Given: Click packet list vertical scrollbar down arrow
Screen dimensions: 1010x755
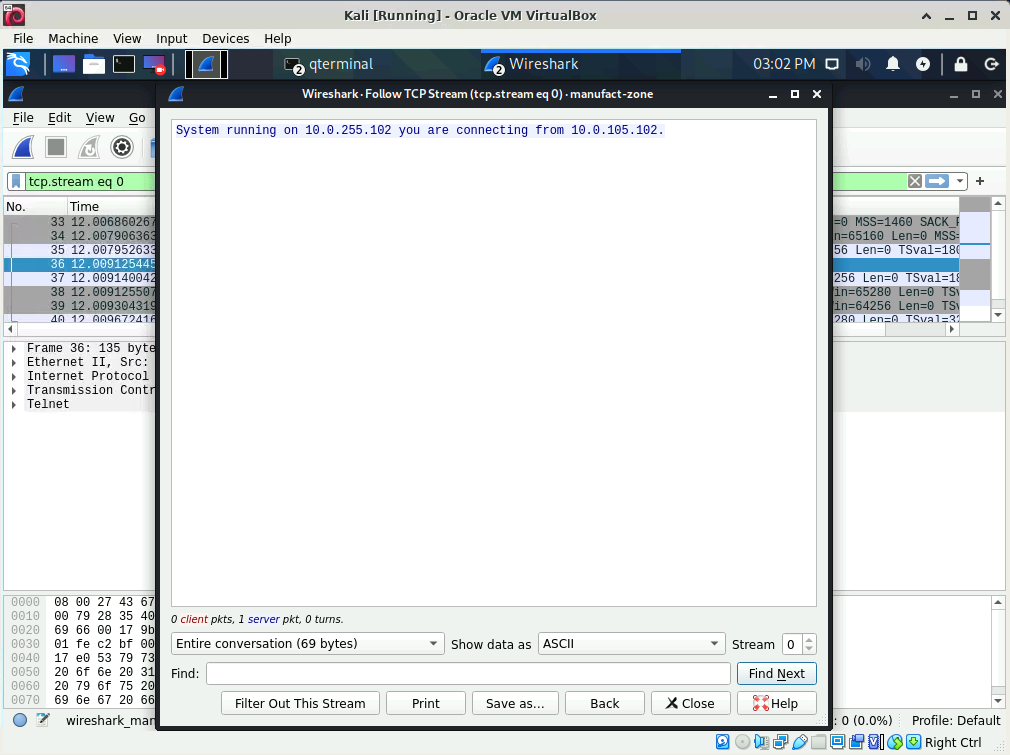Looking at the screenshot, I should coord(998,315).
